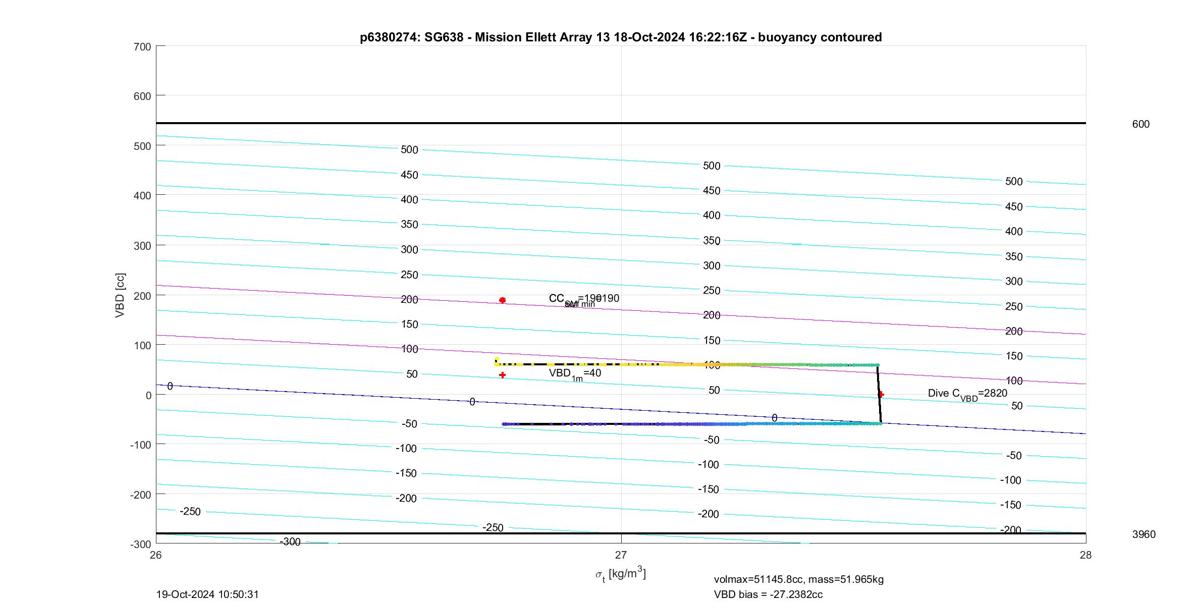This screenshot has height=611, width=1200.
Task: Click the 3960 label right of plot
Action: click(1143, 534)
